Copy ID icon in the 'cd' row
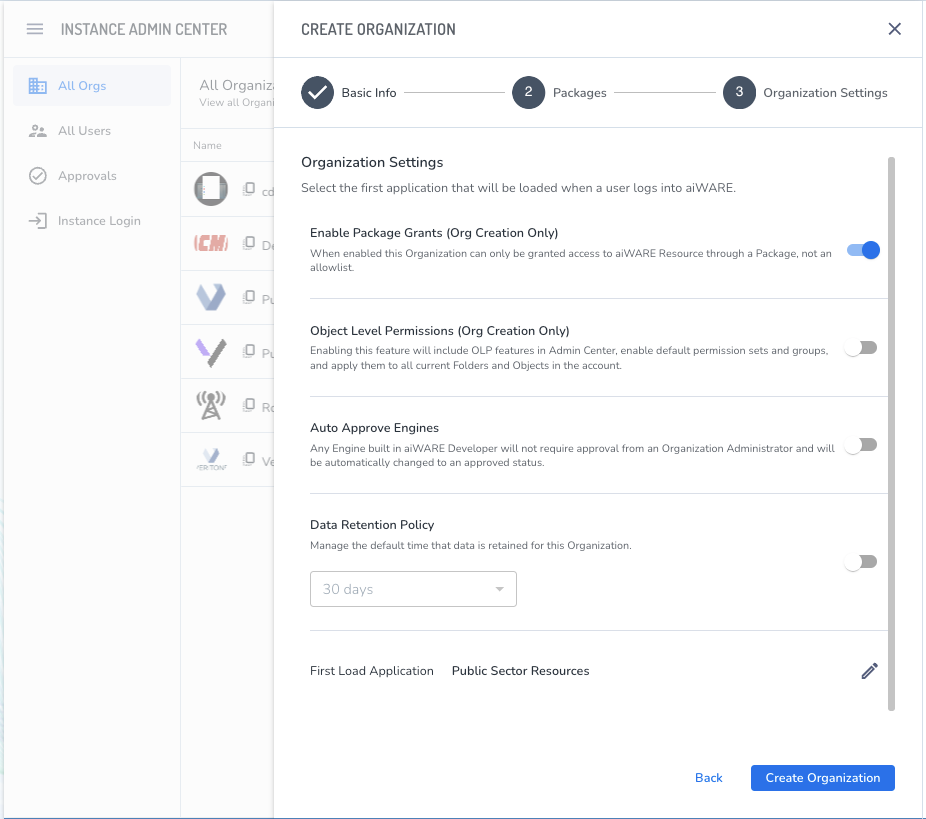926x819 pixels. point(249,189)
